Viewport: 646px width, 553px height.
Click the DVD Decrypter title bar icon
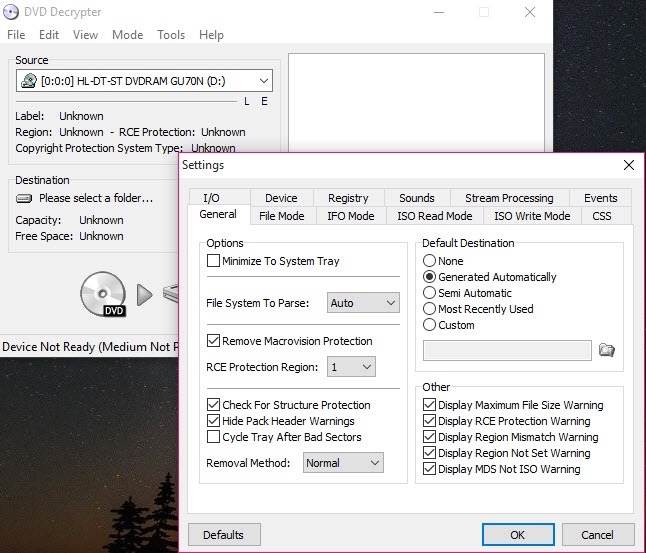[11, 12]
